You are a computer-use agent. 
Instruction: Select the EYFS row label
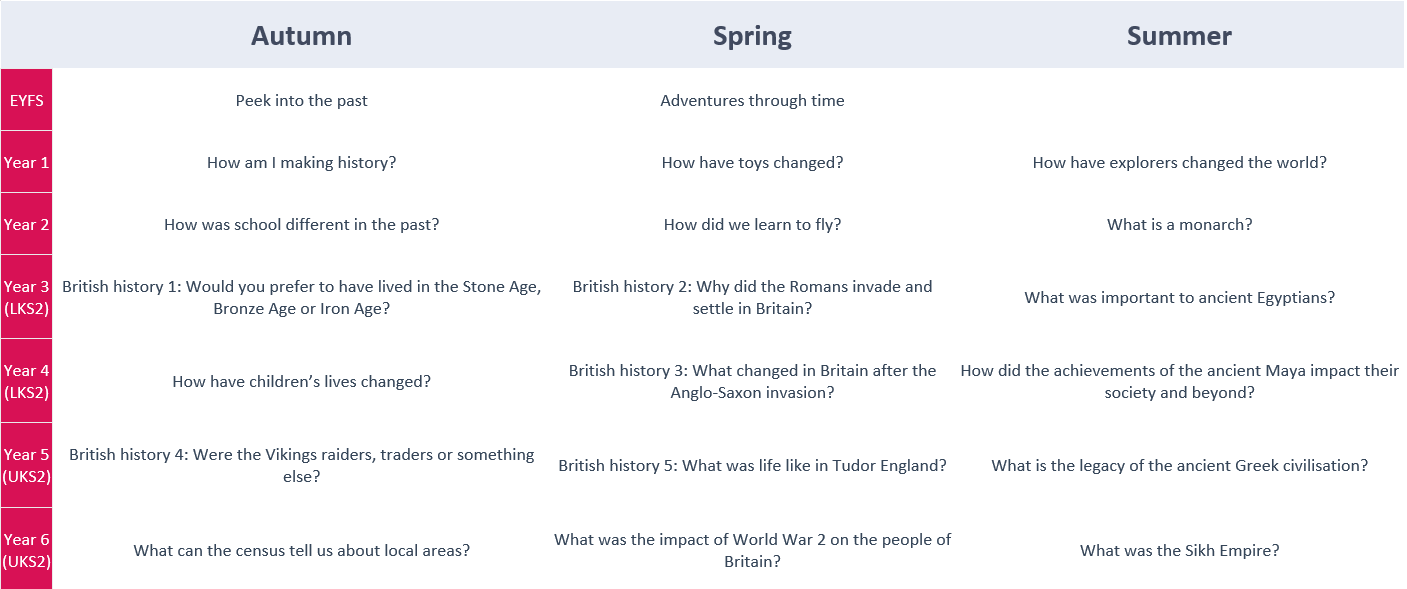pos(25,100)
